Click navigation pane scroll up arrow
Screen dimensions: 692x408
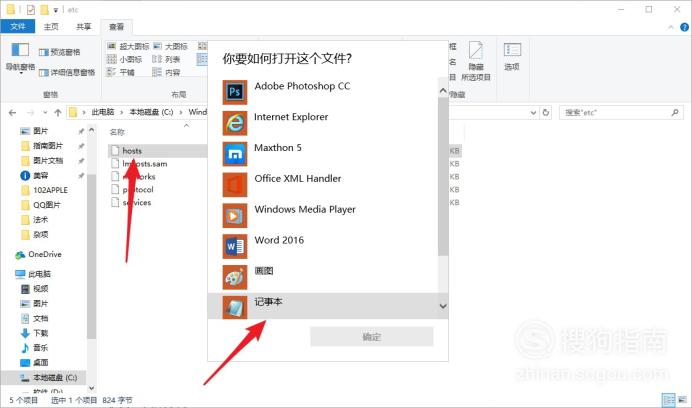click(x=91, y=130)
